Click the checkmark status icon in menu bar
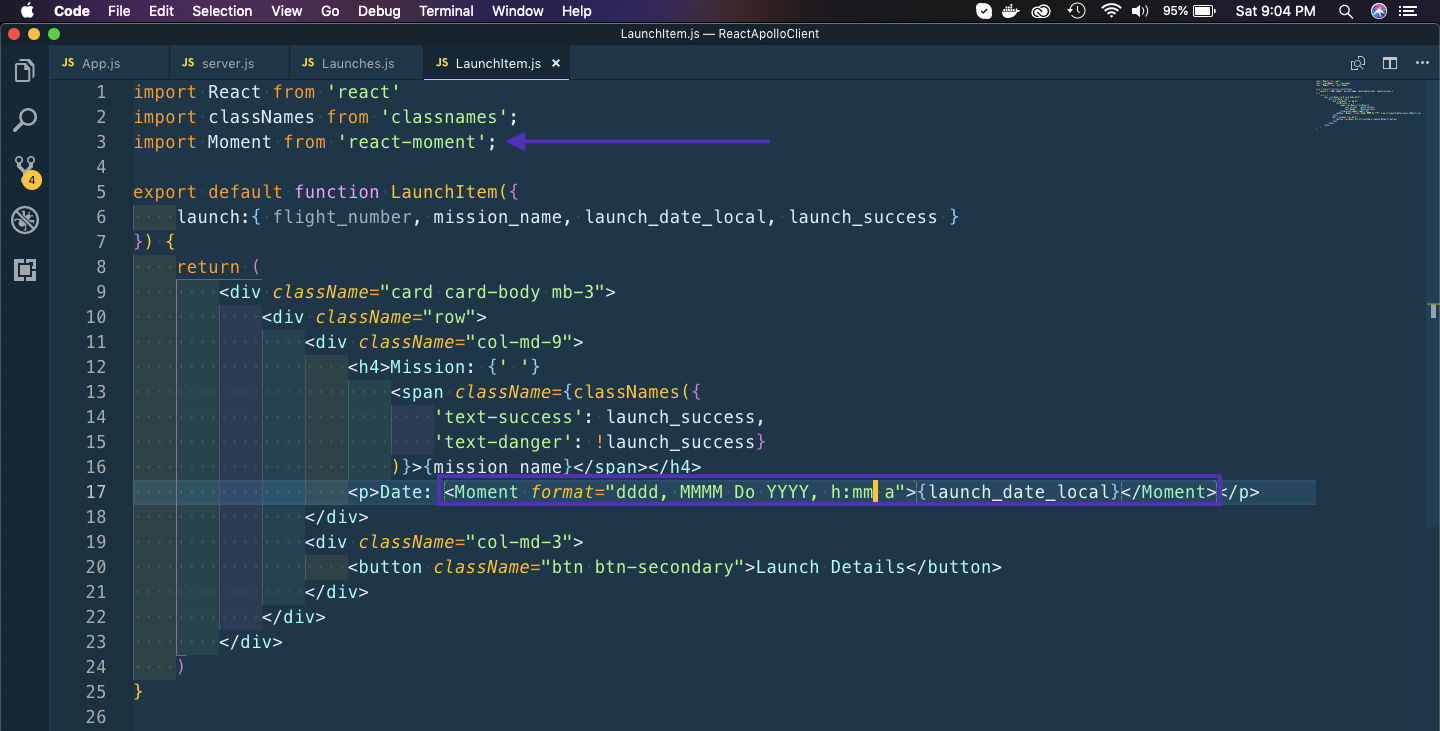 click(984, 11)
